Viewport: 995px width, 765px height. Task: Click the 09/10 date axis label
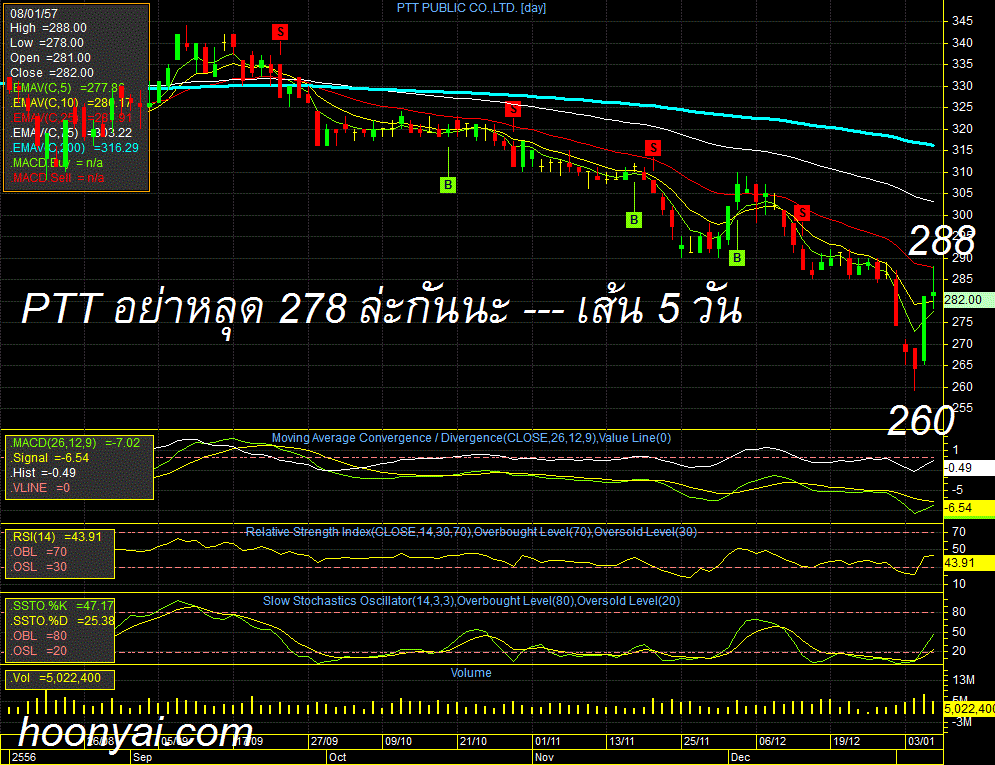pyautogui.click(x=399, y=742)
